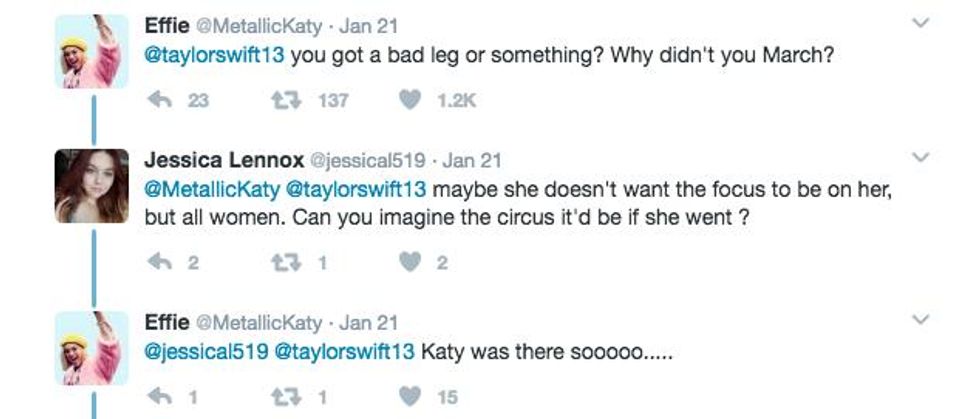This screenshot has height=419, width=980.
Task: Open @taylorswift13 mention in first tweet
Action: (x=215, y=54)
